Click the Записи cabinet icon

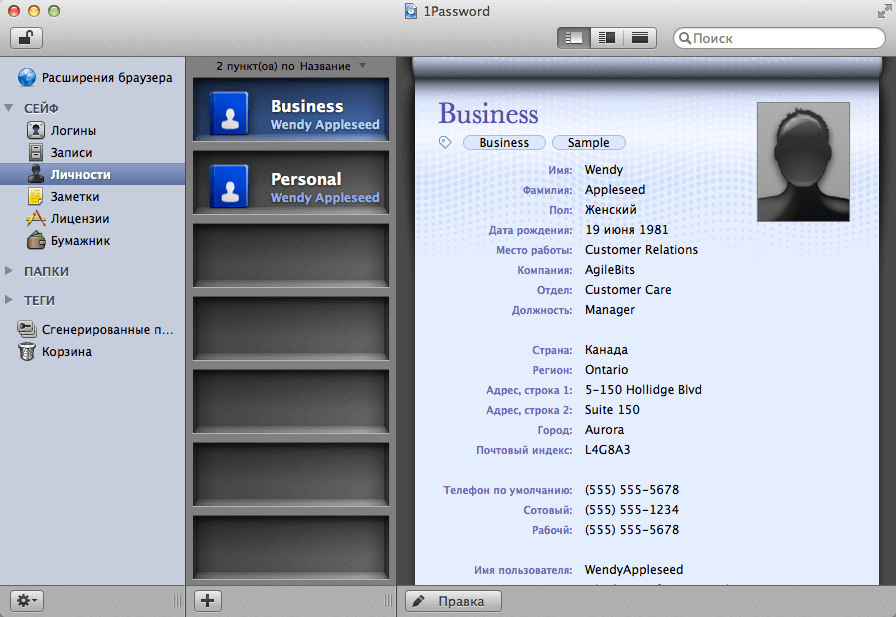coord(35,152)
